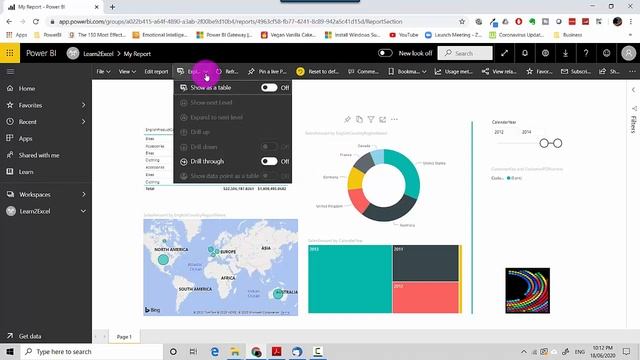This screenshot has width=640, height=360.
Task: Click the left handle of CalendarYear slider
Action: (x=544, y=143)
